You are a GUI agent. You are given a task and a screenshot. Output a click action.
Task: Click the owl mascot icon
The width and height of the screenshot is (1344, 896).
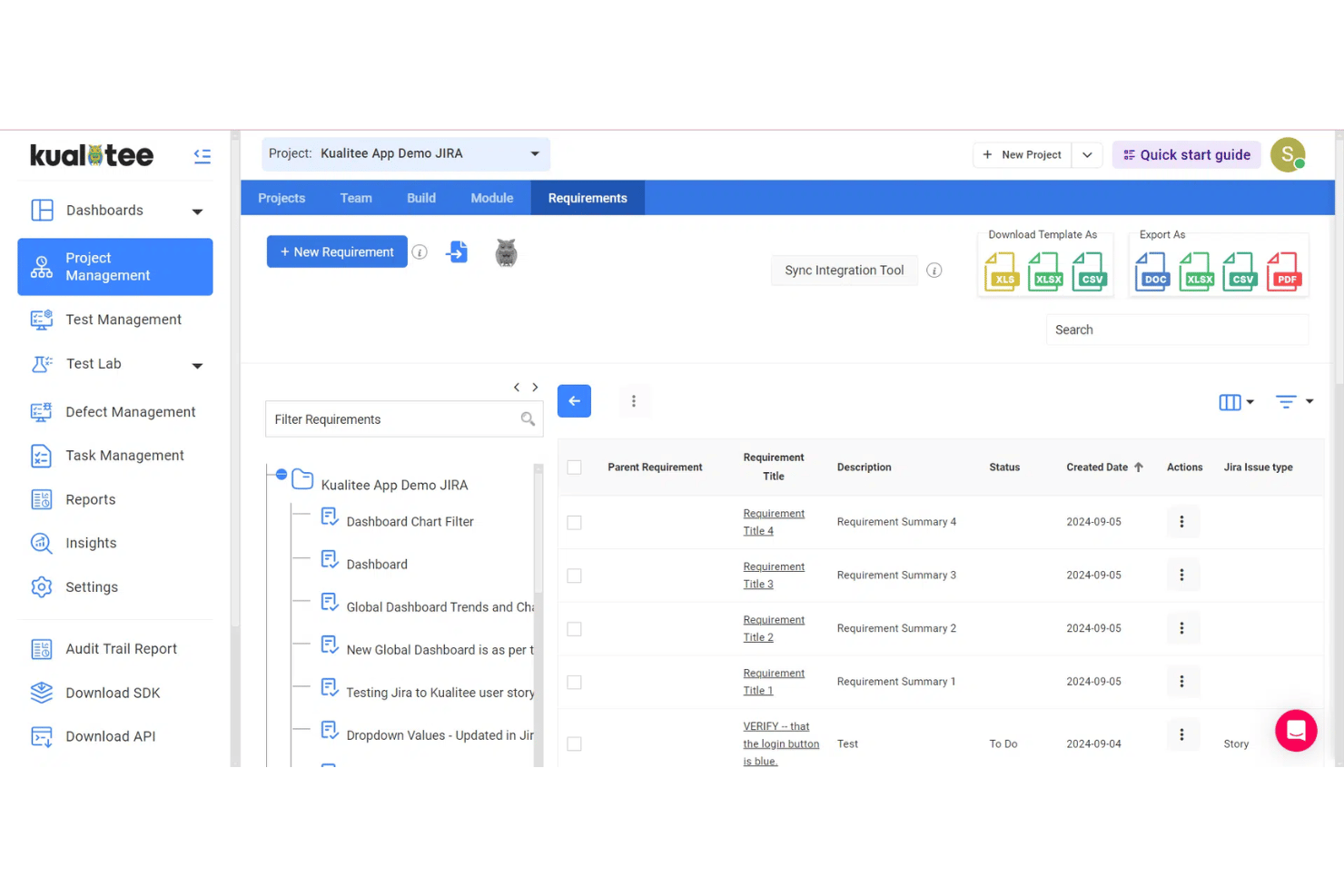tap(506, 252)
